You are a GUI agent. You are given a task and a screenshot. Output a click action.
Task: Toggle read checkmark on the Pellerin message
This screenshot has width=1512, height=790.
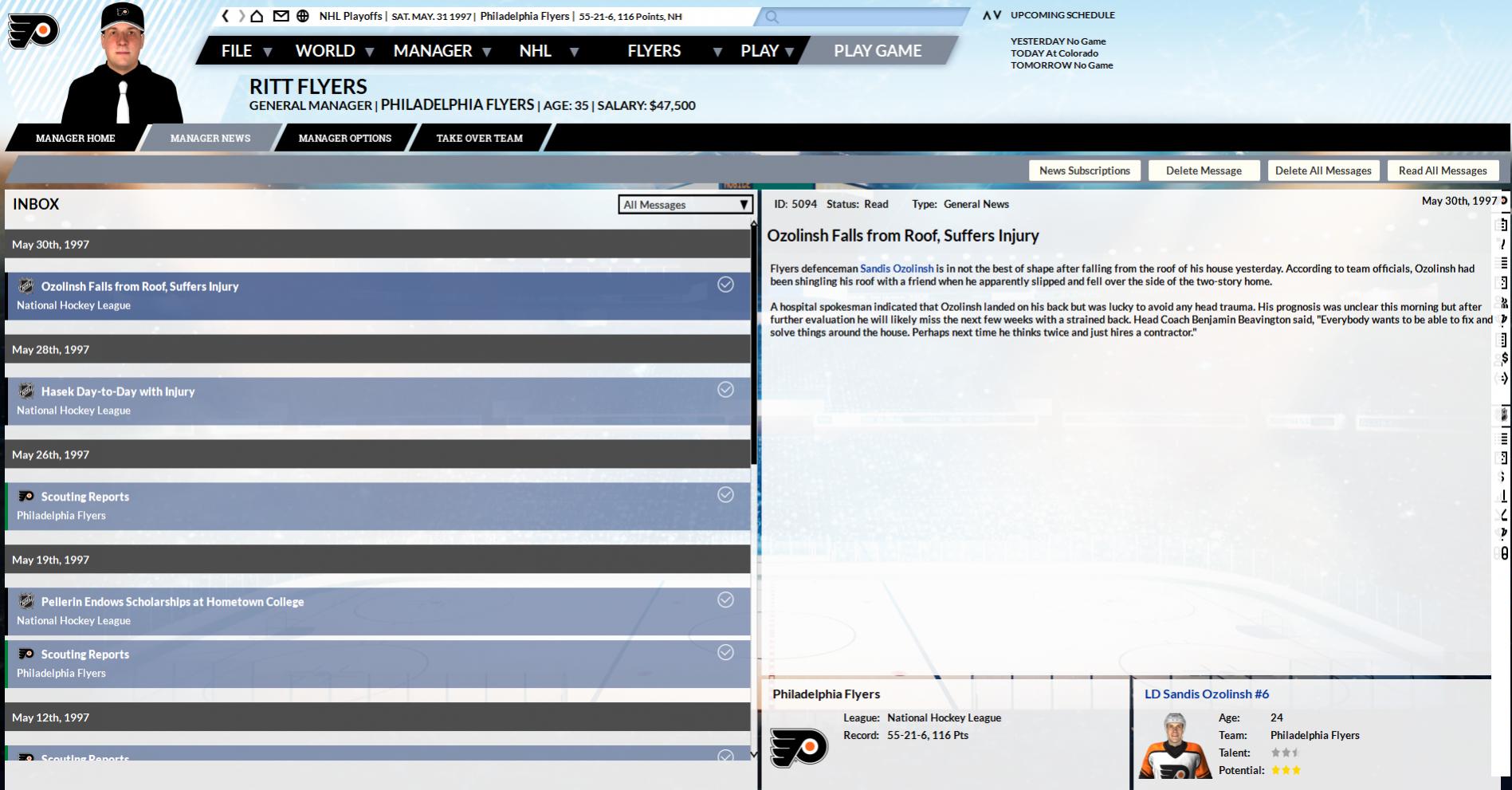click(725, 600)
